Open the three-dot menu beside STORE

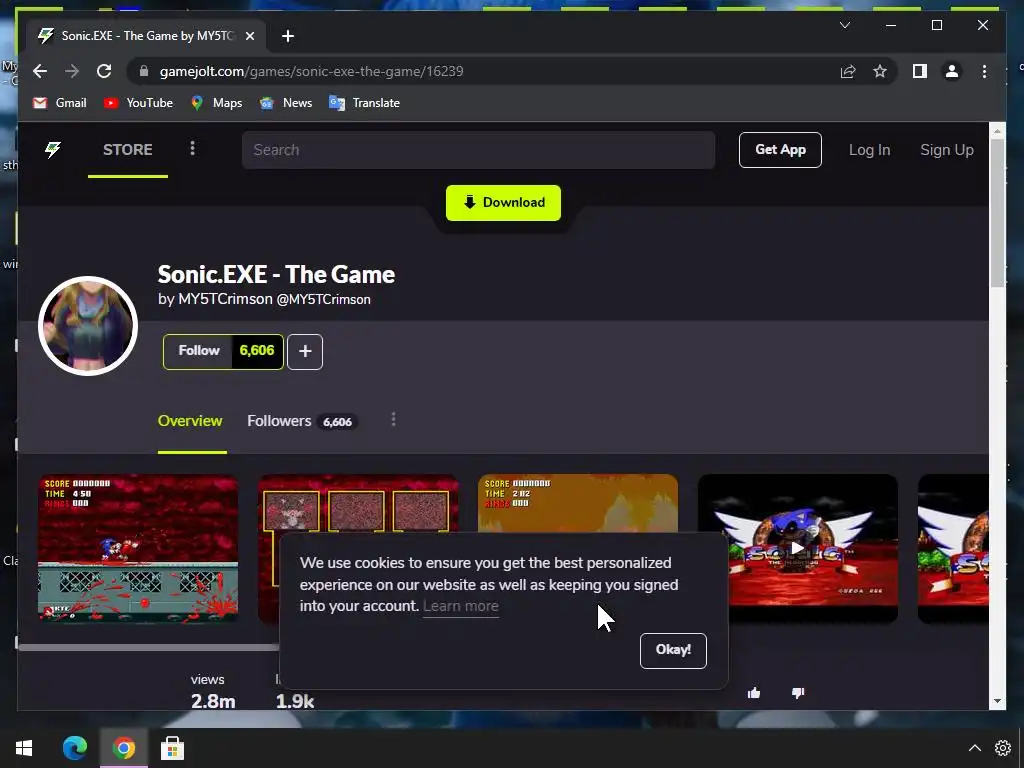point(192,149)
